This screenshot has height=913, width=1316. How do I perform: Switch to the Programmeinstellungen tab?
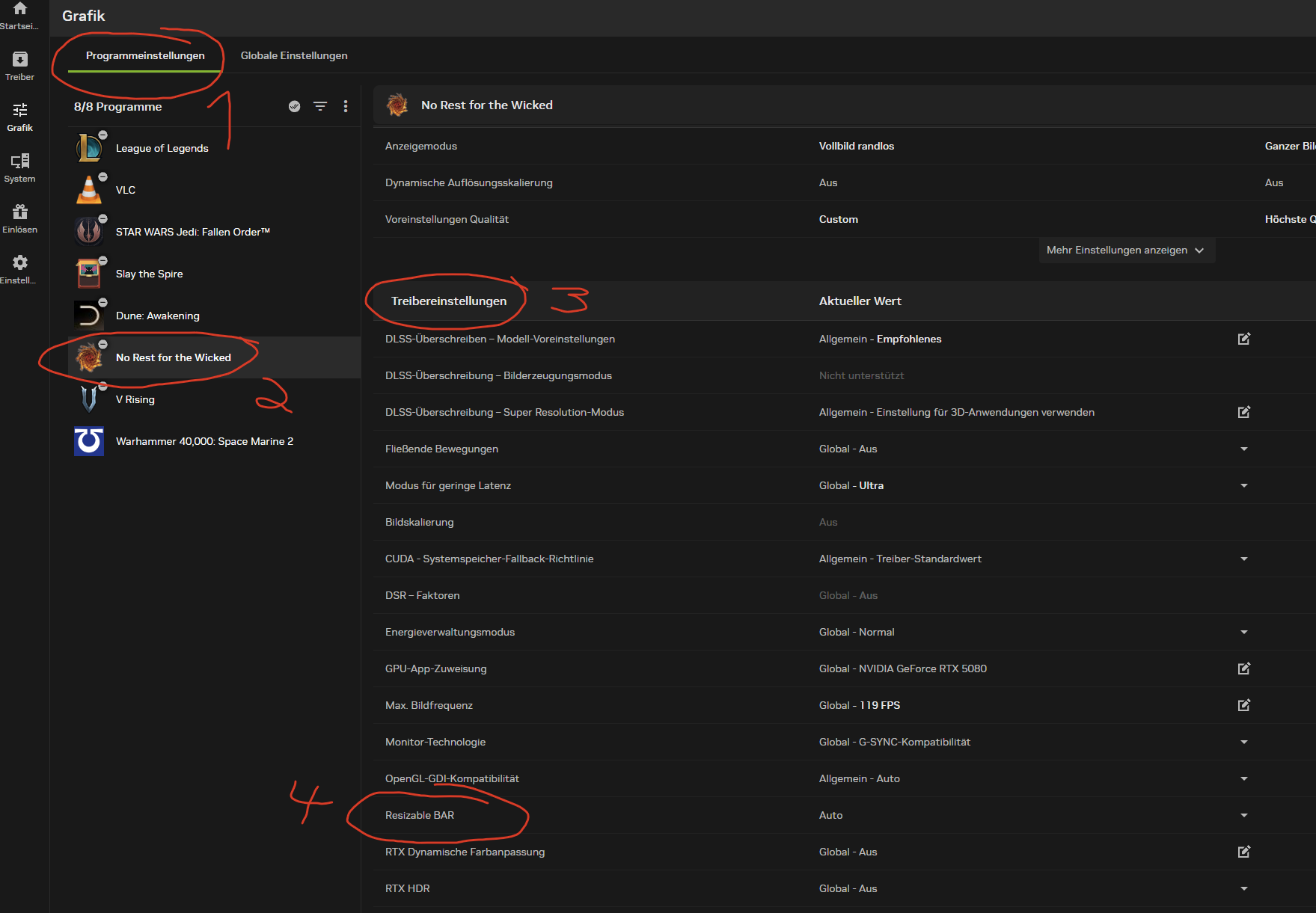pyautogui.click(x=145, y=55)
